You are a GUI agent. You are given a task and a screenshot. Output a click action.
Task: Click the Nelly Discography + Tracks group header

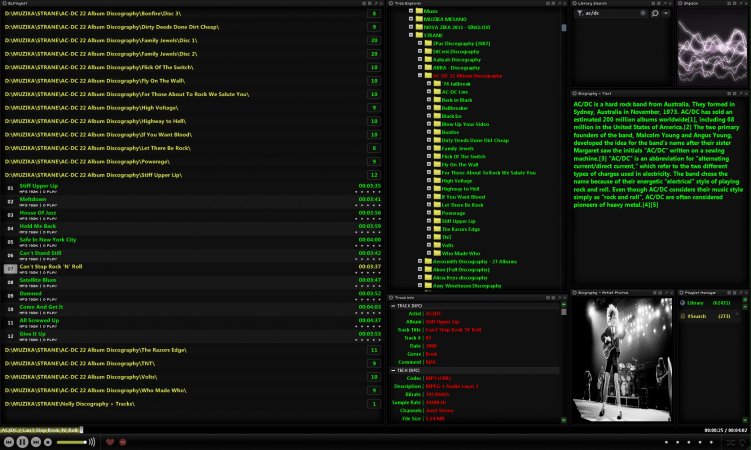[192, 404]
